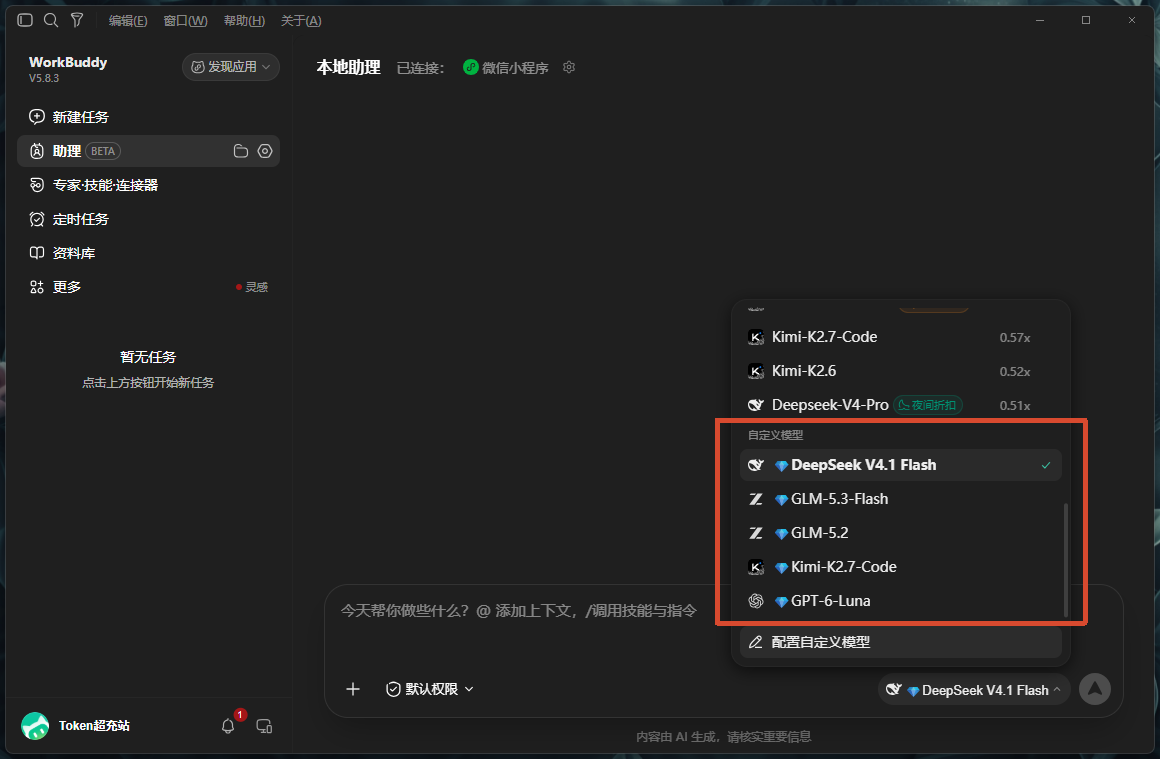Expand the 默认权限 permissions dropdown
Viewport: 1160px width, 759px height.
point(430,689)
